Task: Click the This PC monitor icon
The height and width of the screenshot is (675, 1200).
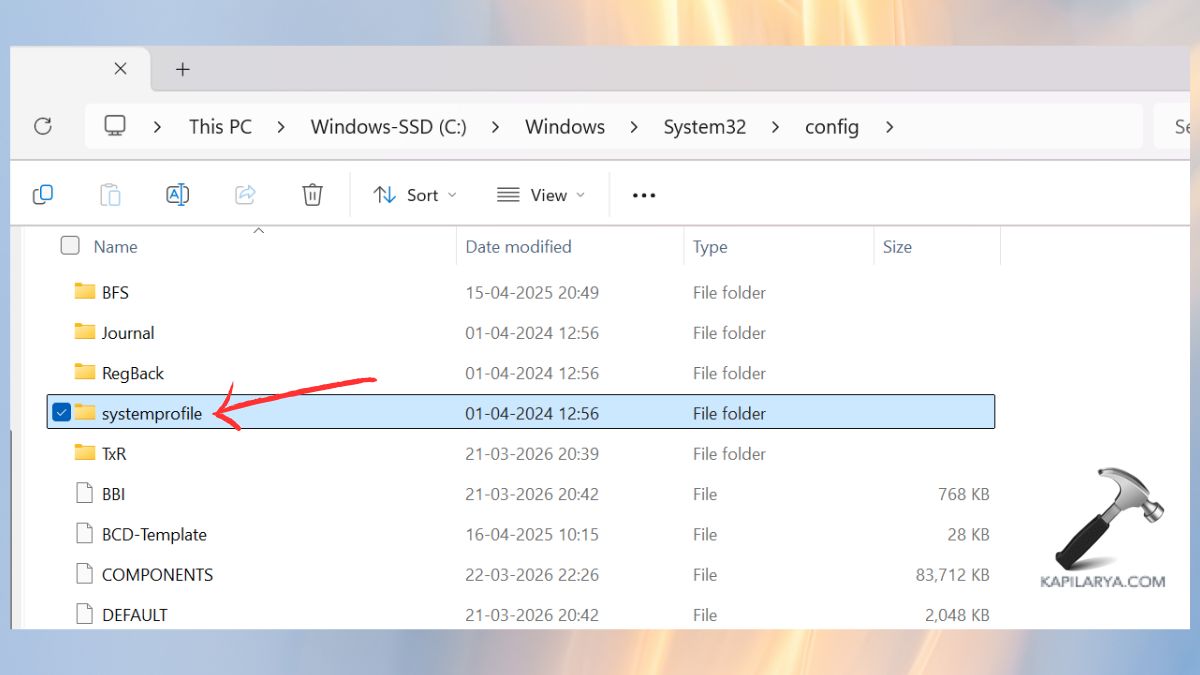Action: click(x=115, y=126)
